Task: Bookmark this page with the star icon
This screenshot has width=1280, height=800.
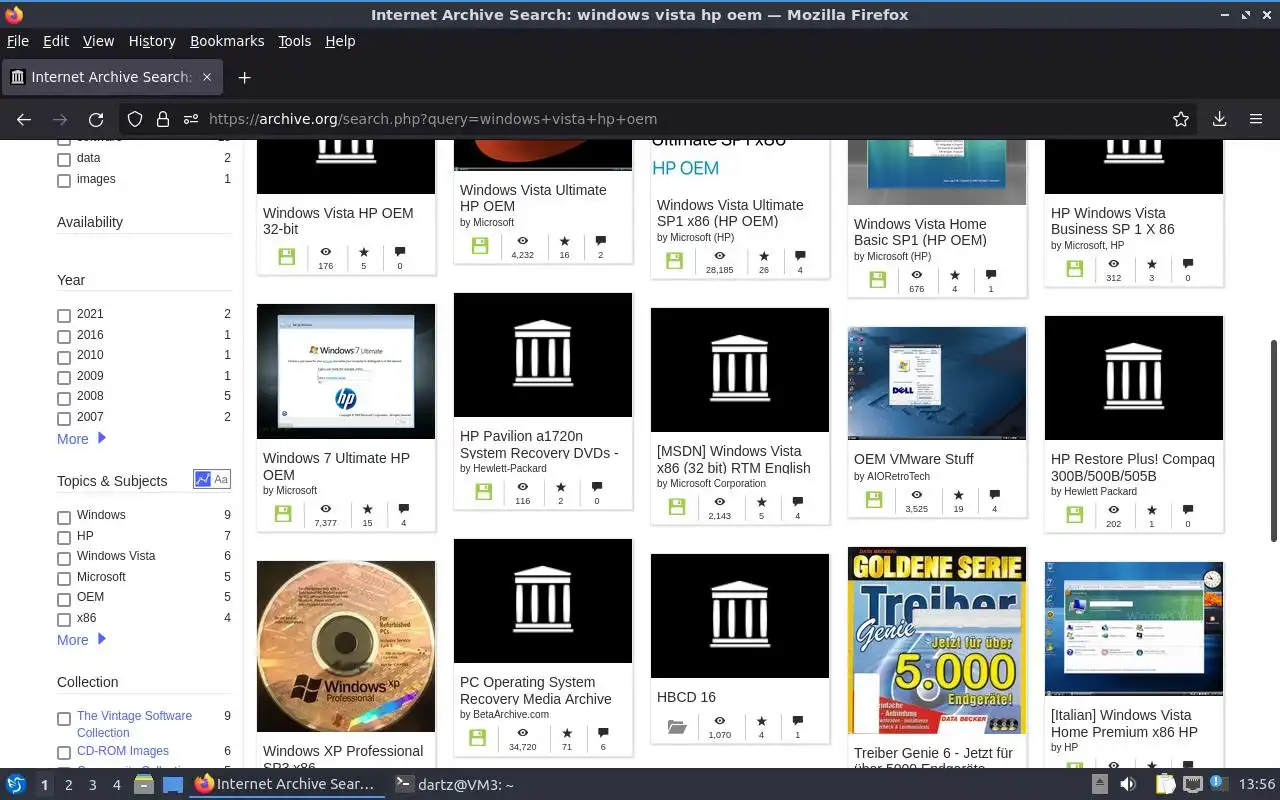Action: 1181,119
